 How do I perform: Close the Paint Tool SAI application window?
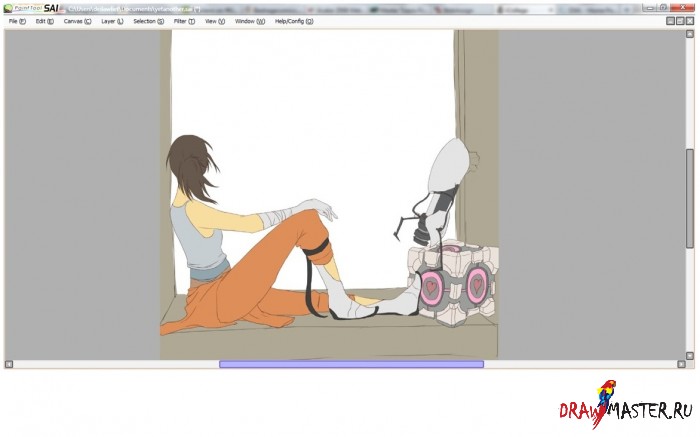pyautogui.click(x=683, y=8)
